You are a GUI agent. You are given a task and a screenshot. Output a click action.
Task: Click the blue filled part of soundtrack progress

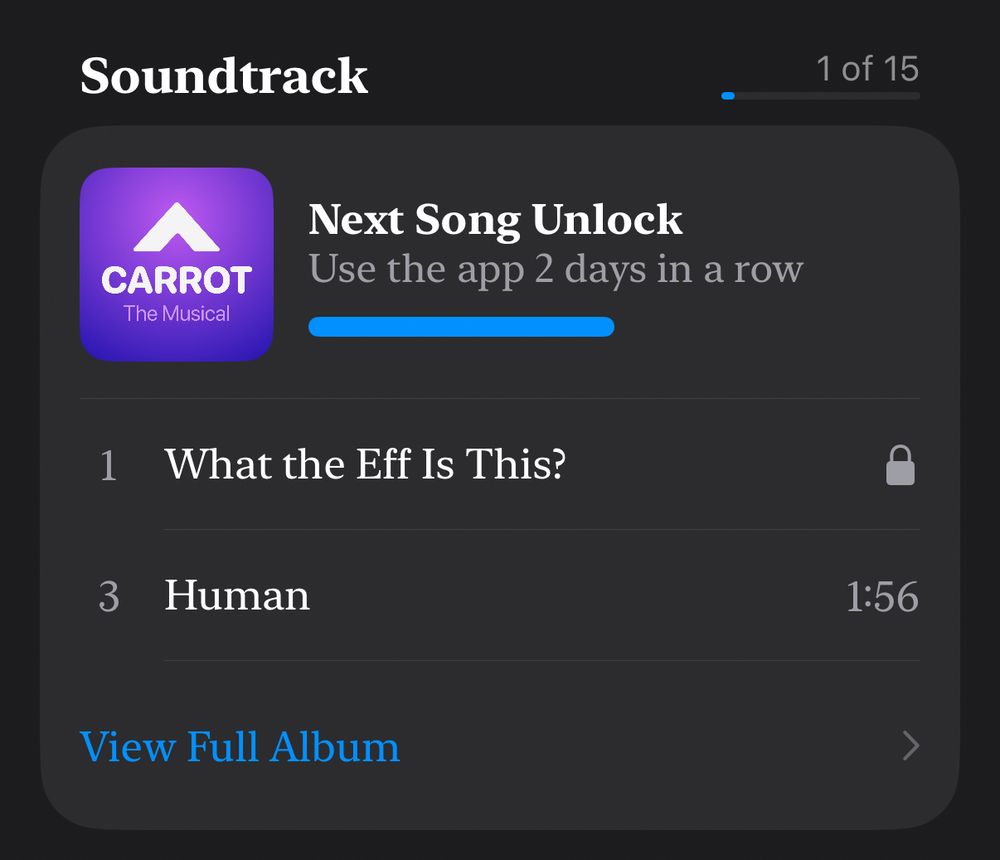point(728,96)
